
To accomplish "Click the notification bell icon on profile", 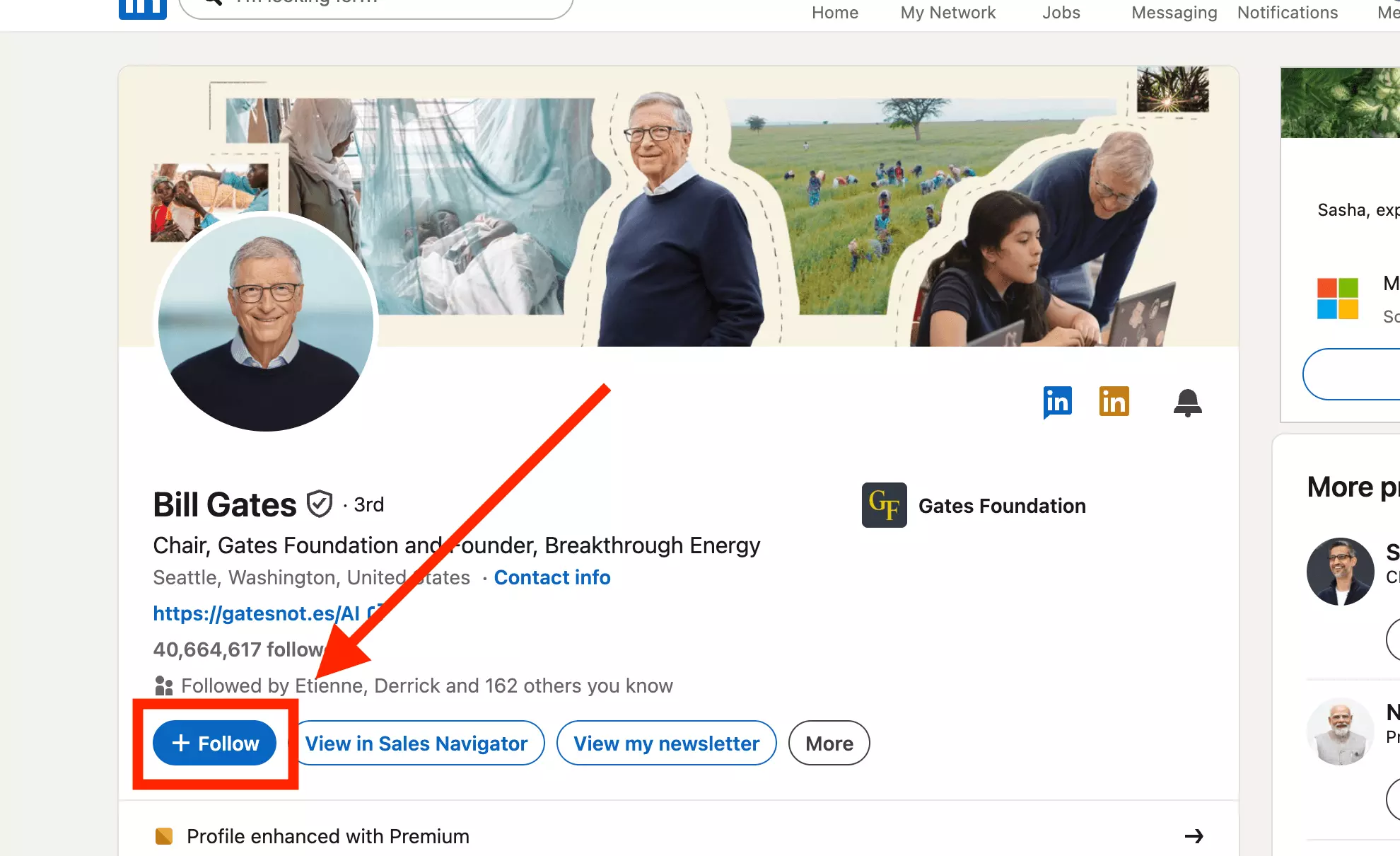I will [1188, 403].
